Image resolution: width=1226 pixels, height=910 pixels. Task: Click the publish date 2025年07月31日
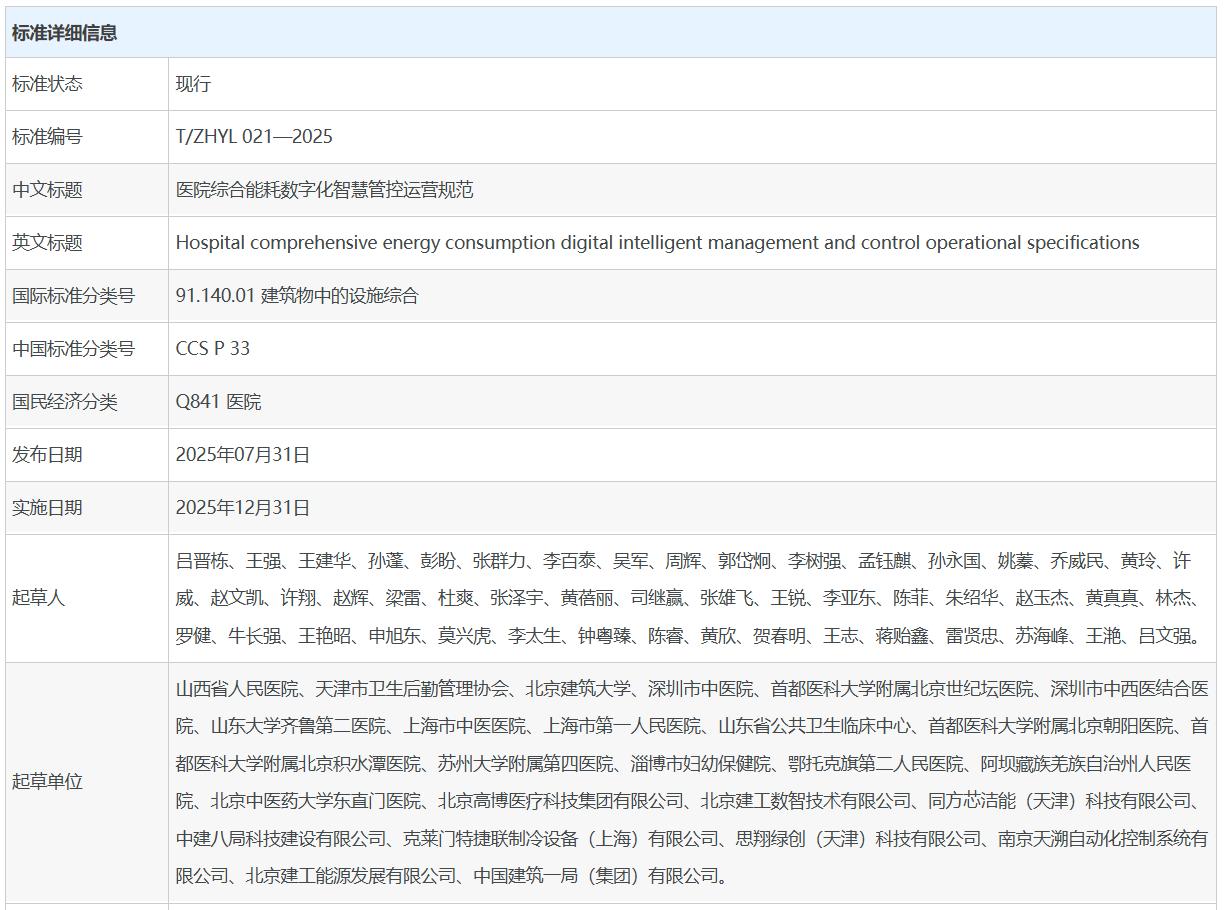[243, 455]
